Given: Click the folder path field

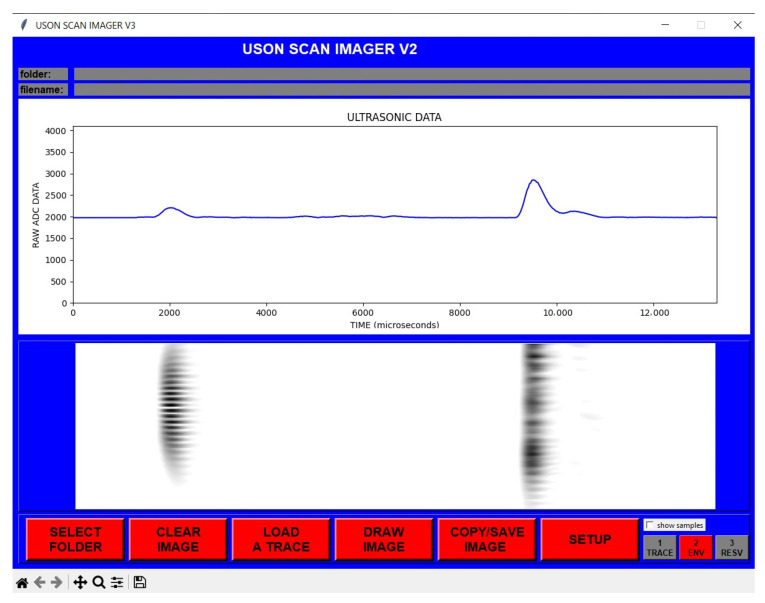Looking at the screenshot, I should tap(411, 74).
